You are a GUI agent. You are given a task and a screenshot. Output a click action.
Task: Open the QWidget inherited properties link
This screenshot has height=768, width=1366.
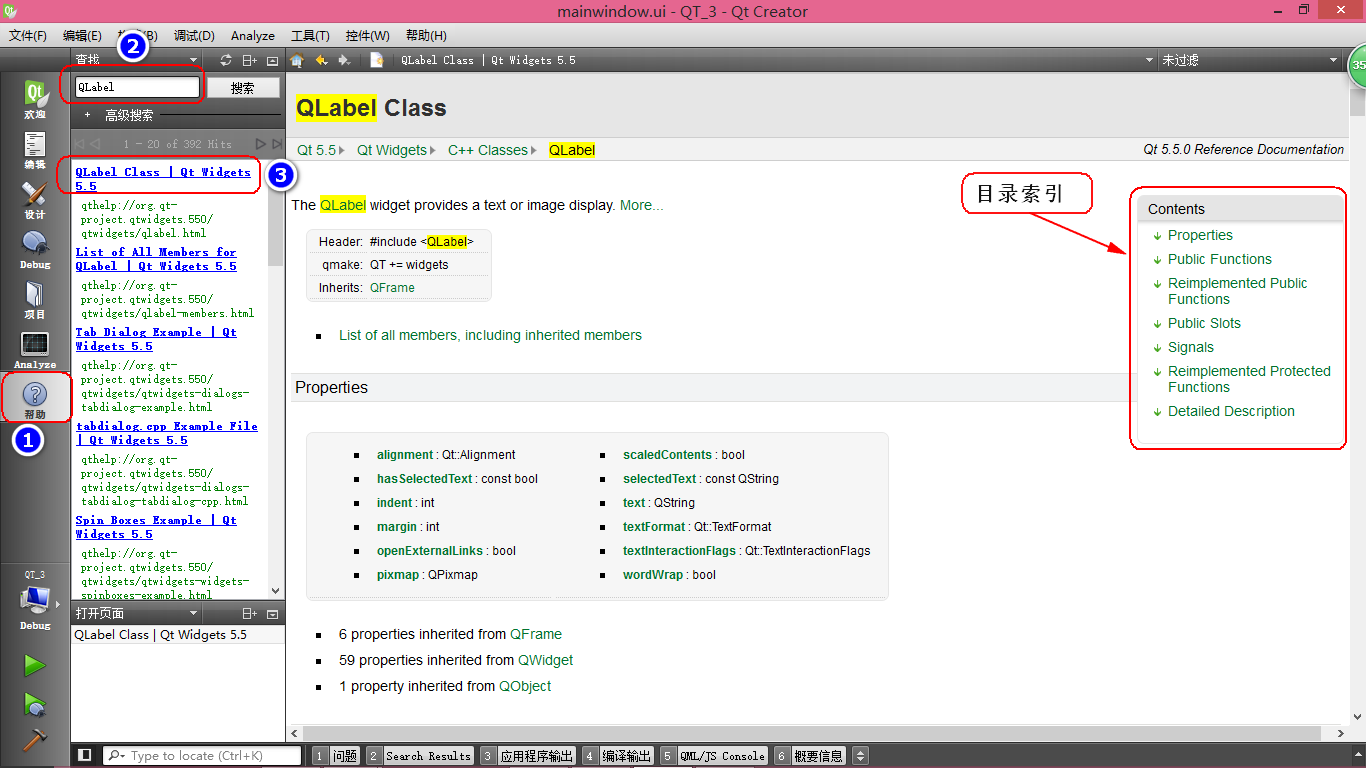click(x=546, y=660)
